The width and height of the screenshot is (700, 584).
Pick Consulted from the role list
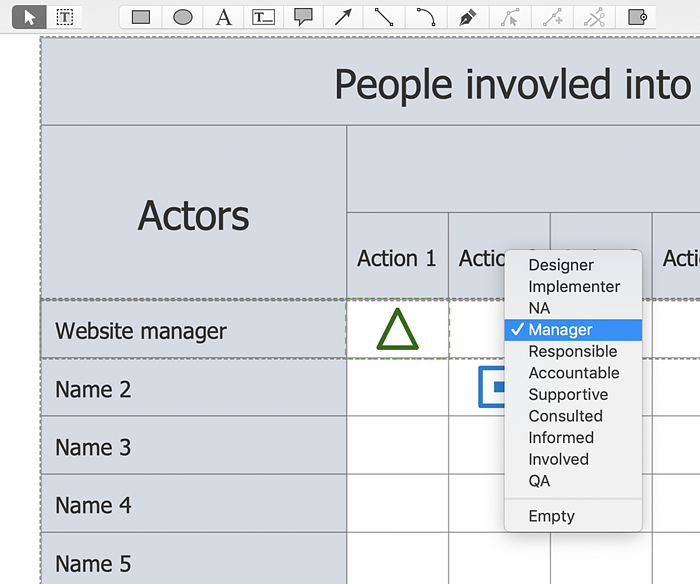click(x=565, y=416)
